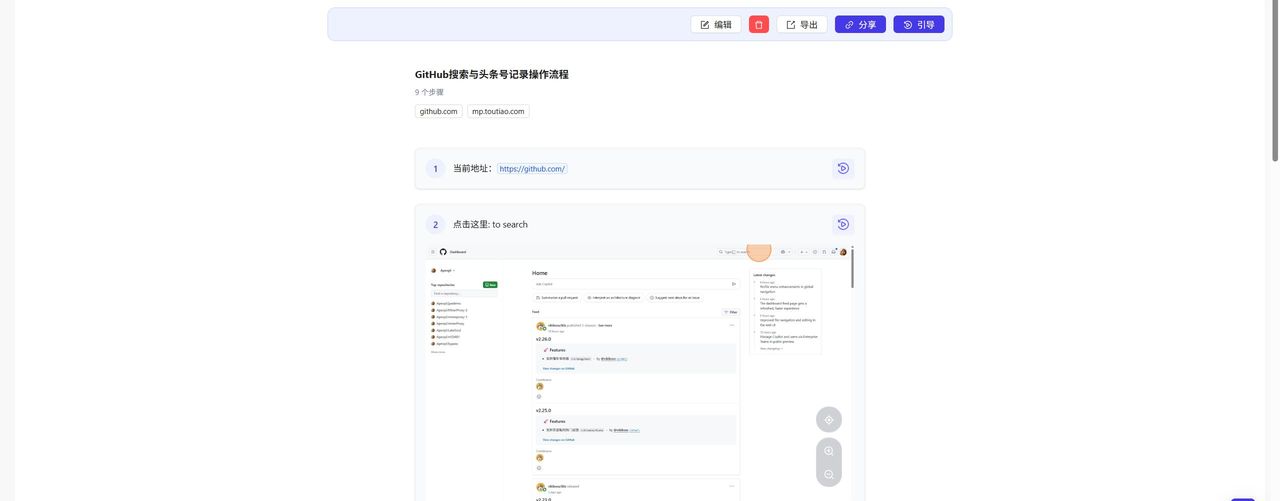This screenshot has width=1280, height=501.
Task: Click the 分享 (share) button
Action: pyautogui.click(x=860, y=25)
